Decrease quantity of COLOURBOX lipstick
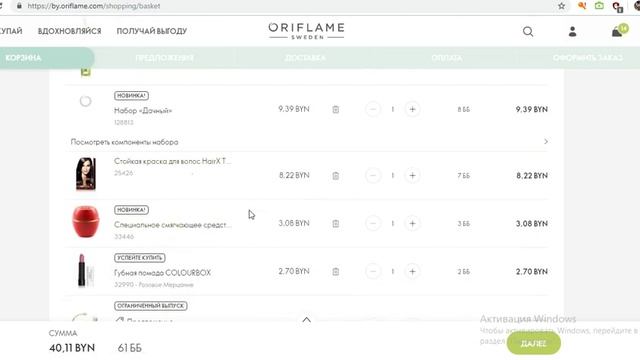The height and width of the screenshot is (360, 640). click(x=373, y=271)
